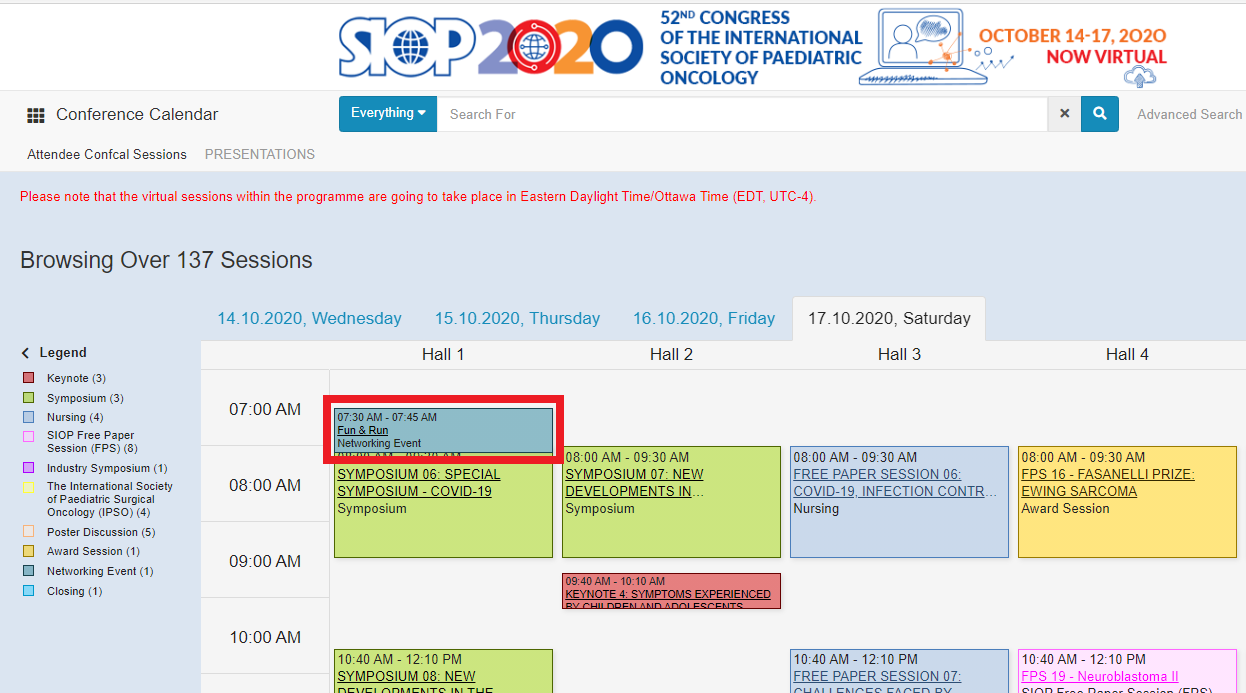Clear the search field with X icon
Screen dimensions: 1246x693
1064,114
